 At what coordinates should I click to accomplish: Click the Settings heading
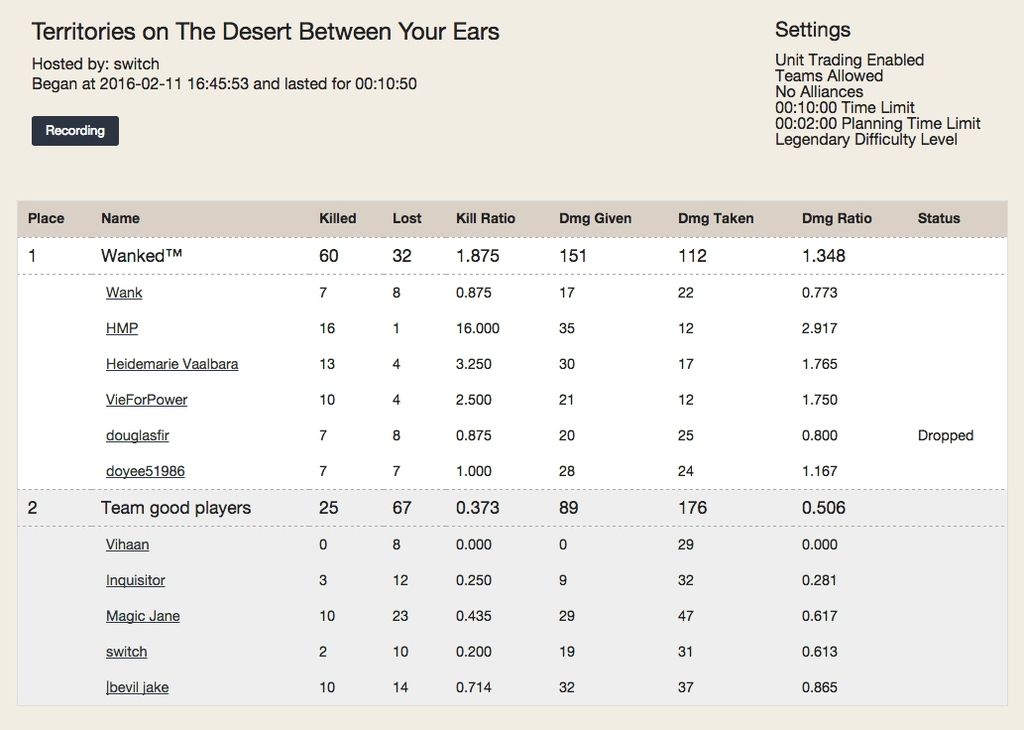812,29
